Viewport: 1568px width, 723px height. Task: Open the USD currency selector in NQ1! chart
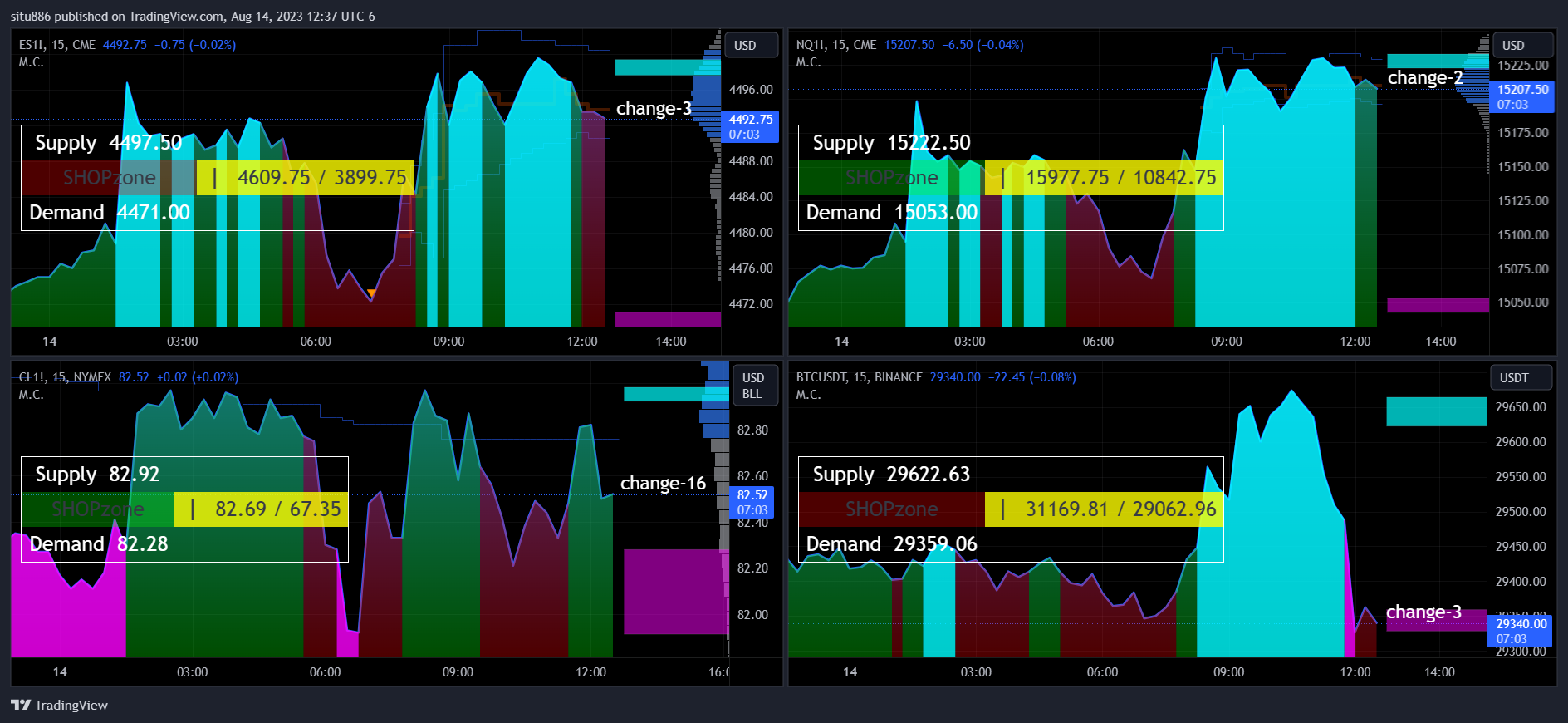click(x=1523, y=45)
